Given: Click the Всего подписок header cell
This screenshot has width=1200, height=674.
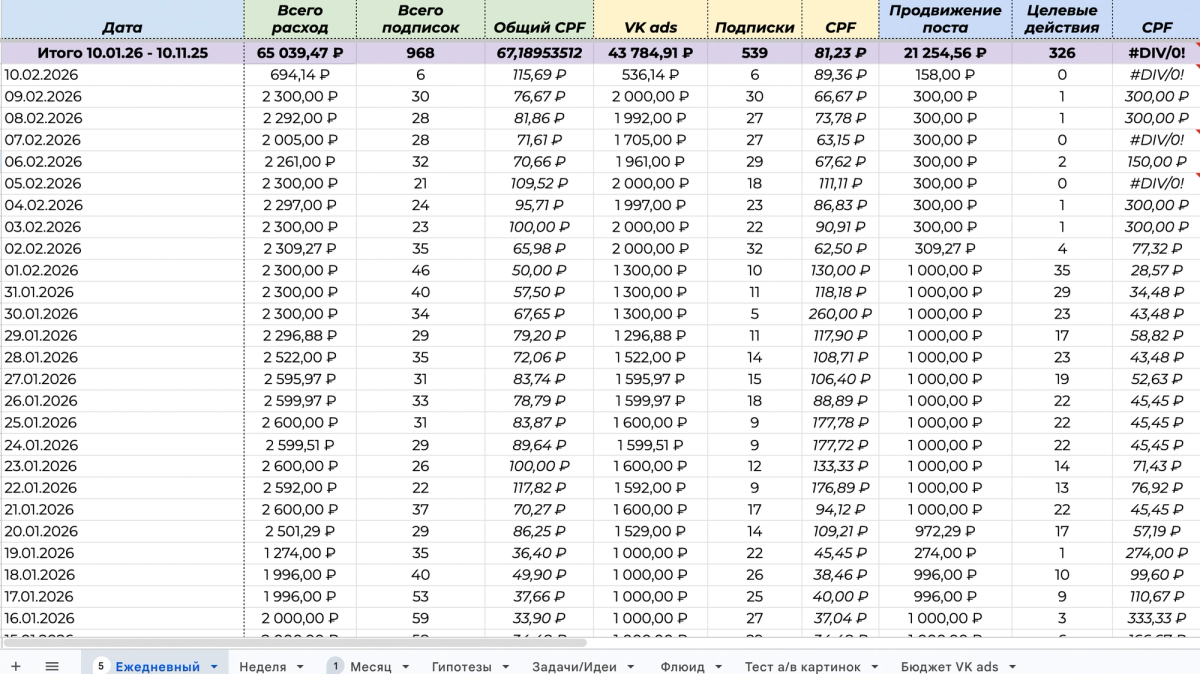Looking at the screenshot, I should pyautogui.click(x=420, y=20).
